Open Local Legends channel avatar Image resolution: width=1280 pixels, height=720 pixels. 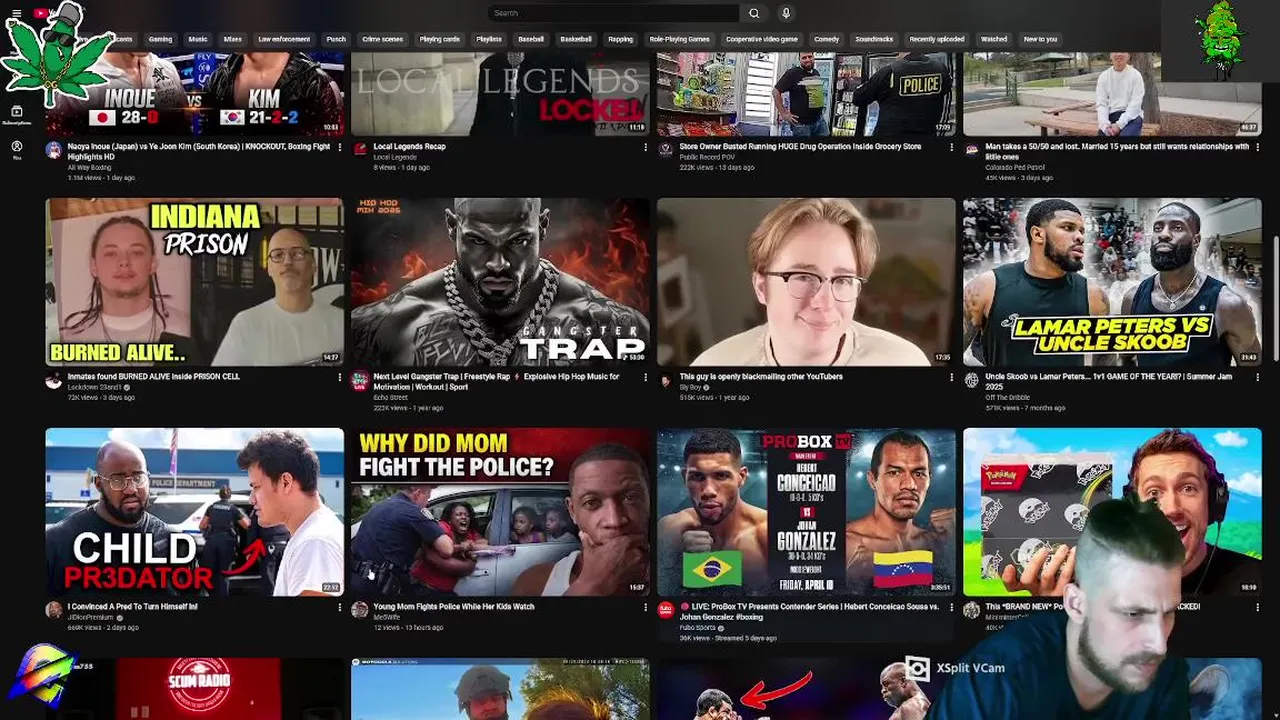(x=360, y=150)
